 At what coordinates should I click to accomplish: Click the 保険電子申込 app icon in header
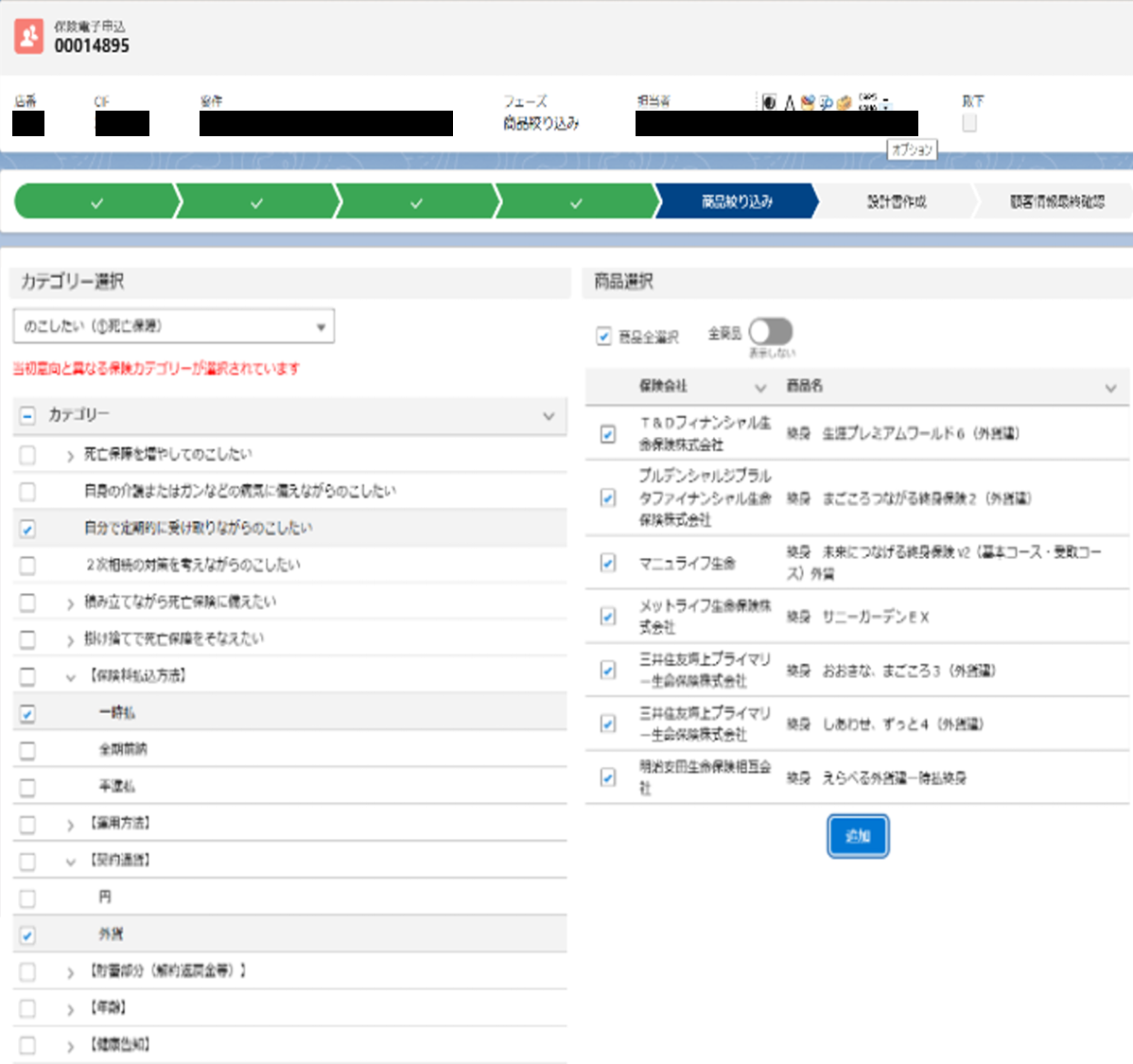(x=28, y=36)
